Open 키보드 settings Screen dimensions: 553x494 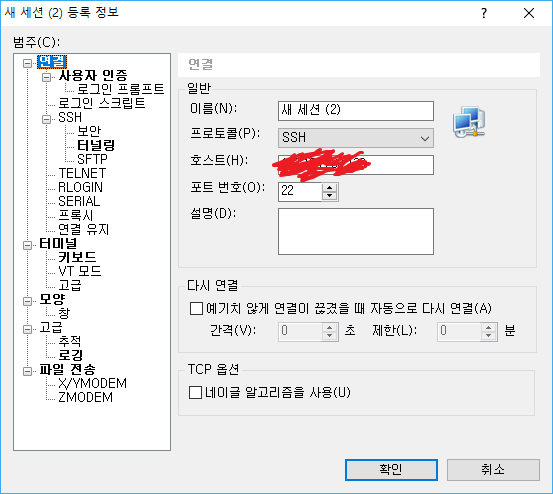[77, 257]
